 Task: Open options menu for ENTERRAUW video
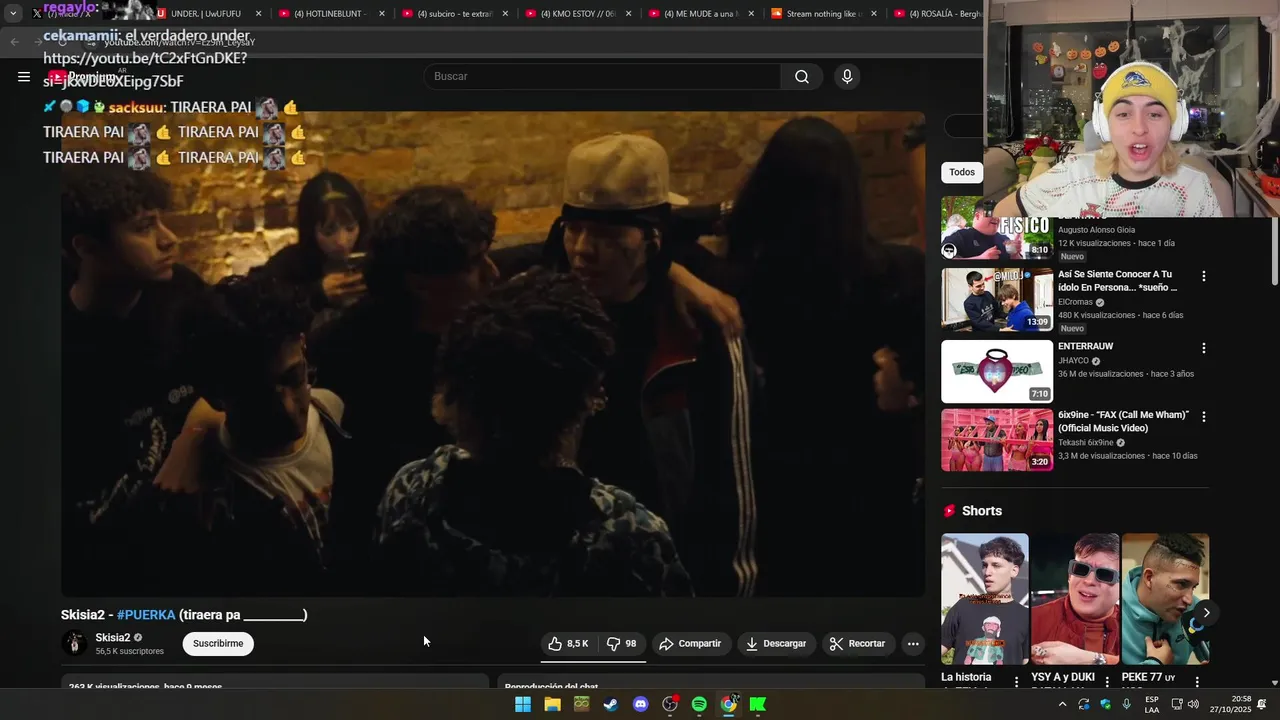[1204, 349]
